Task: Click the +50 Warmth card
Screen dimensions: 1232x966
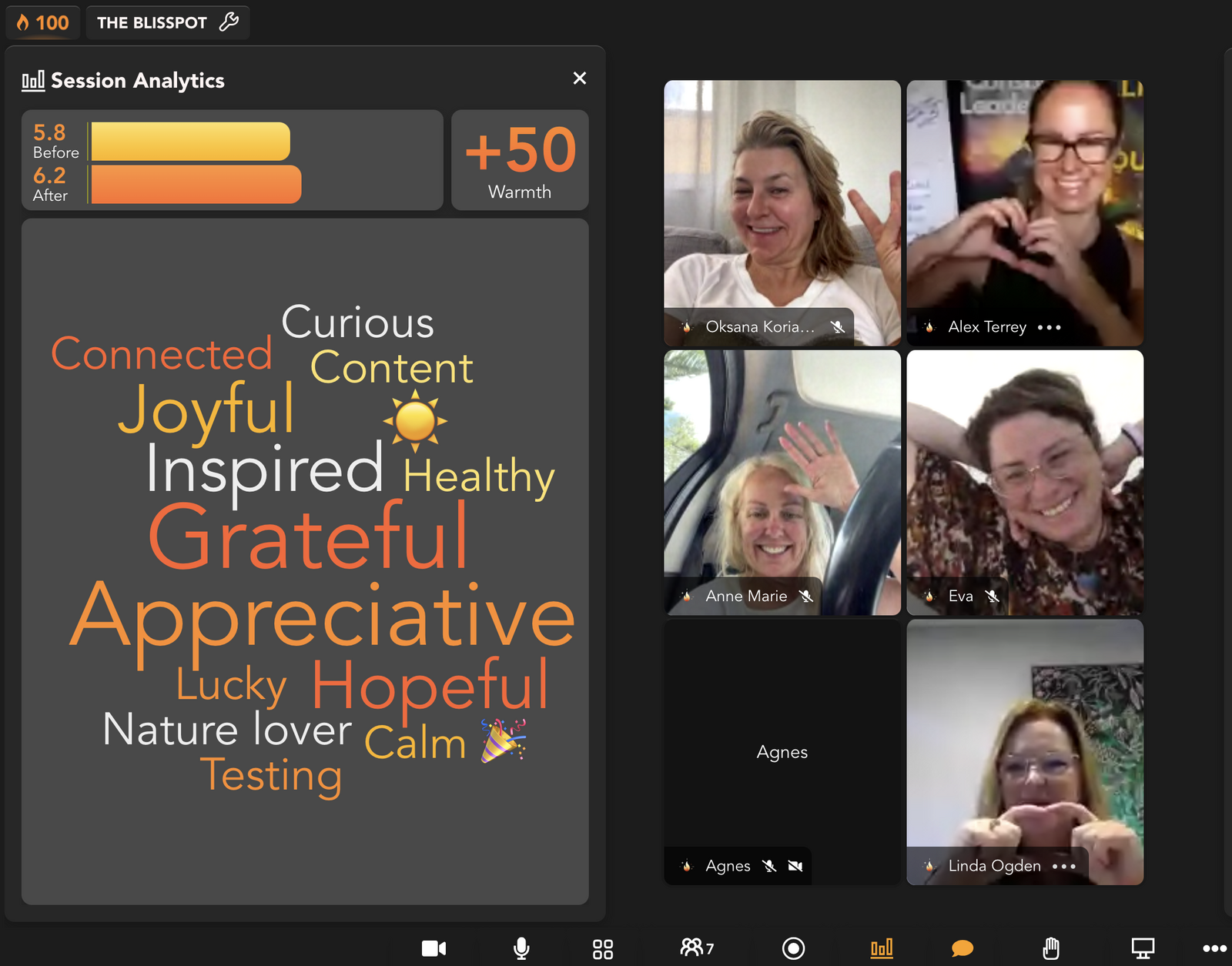Action: pyautogui.click(x=520, y=160)
